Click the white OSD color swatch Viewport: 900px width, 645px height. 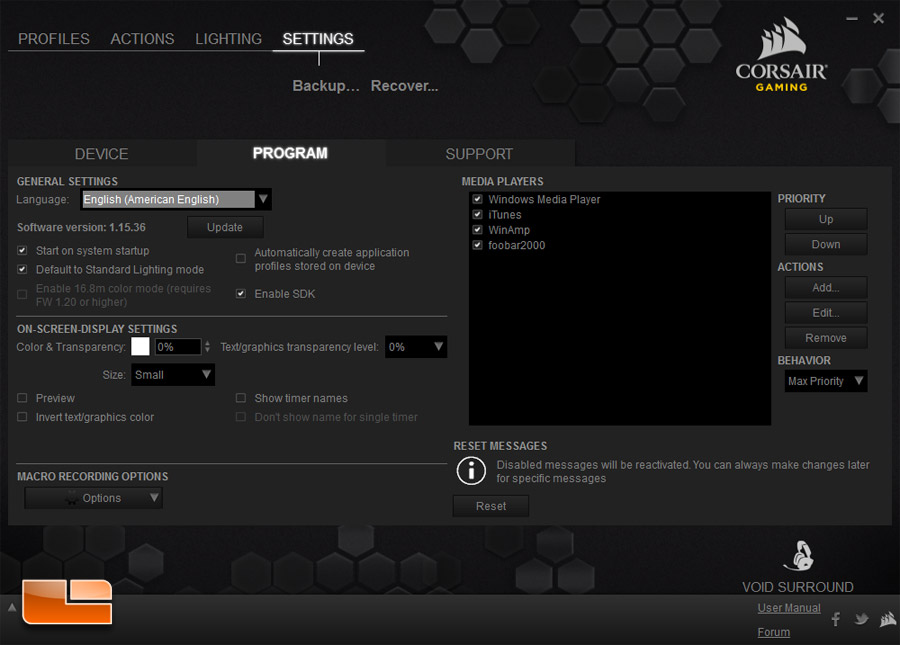coord(140,347)
